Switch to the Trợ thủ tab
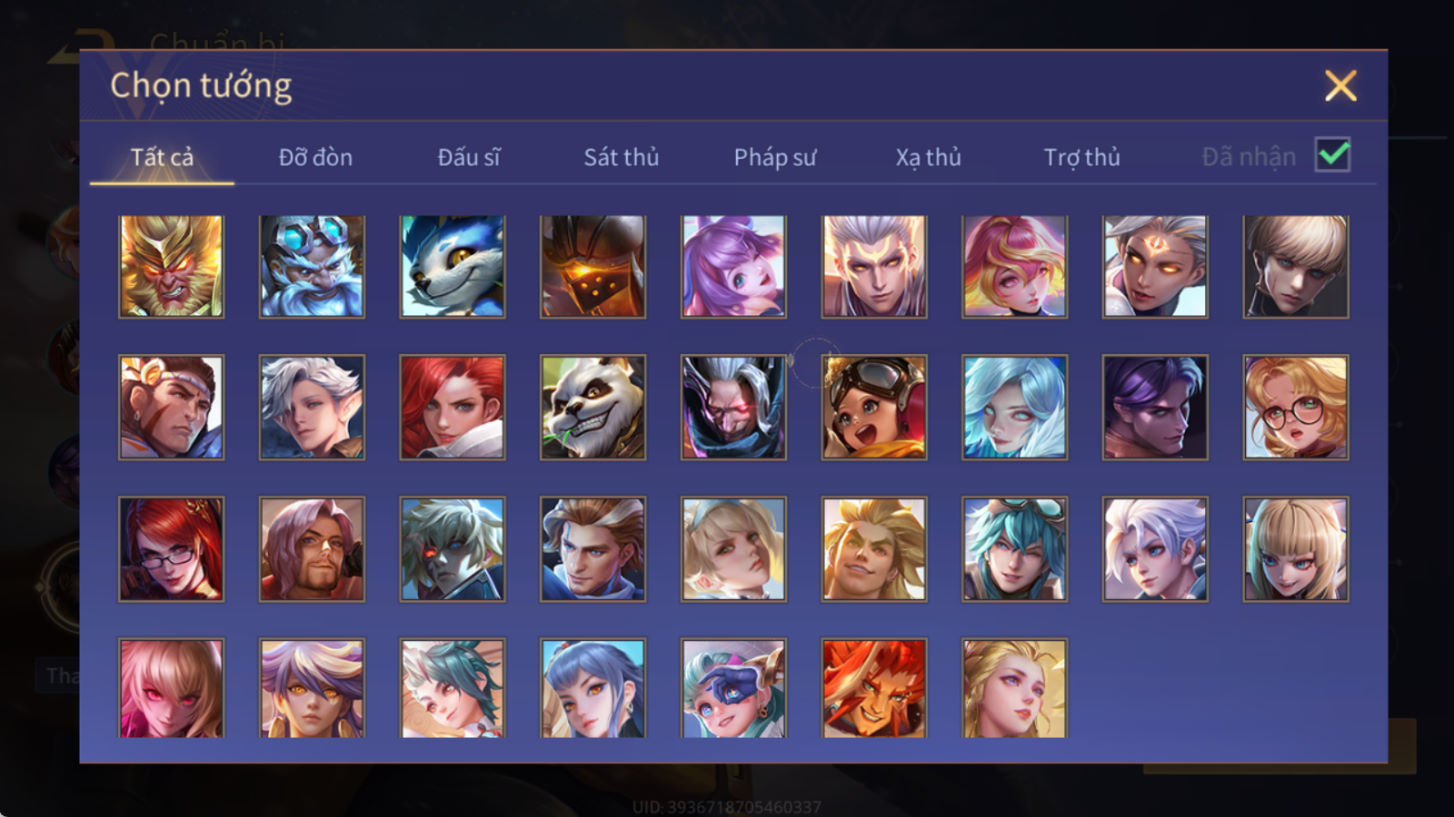The height and width of the screenshot is (817, 1454). (x=1082, y=157)
